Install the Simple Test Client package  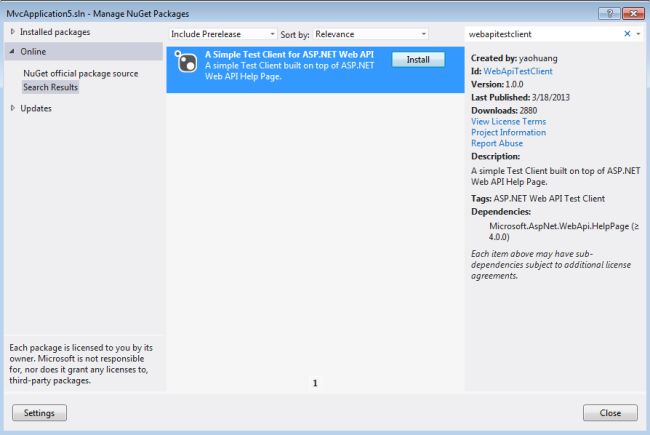click(418, 60)
